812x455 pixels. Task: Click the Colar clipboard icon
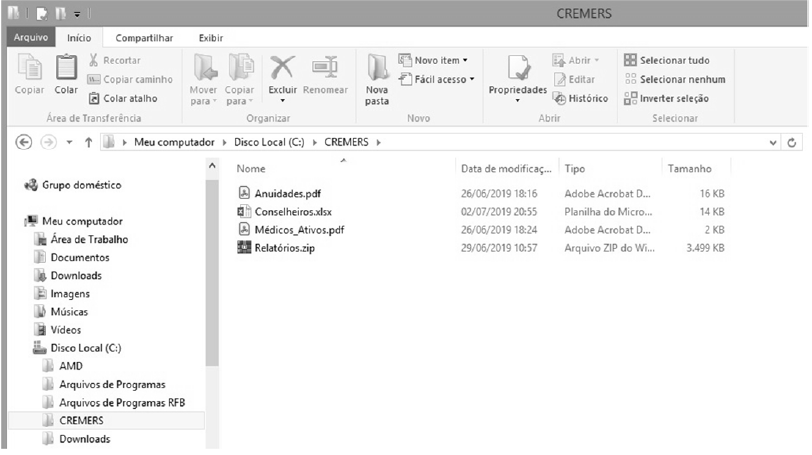click(66, 68)
